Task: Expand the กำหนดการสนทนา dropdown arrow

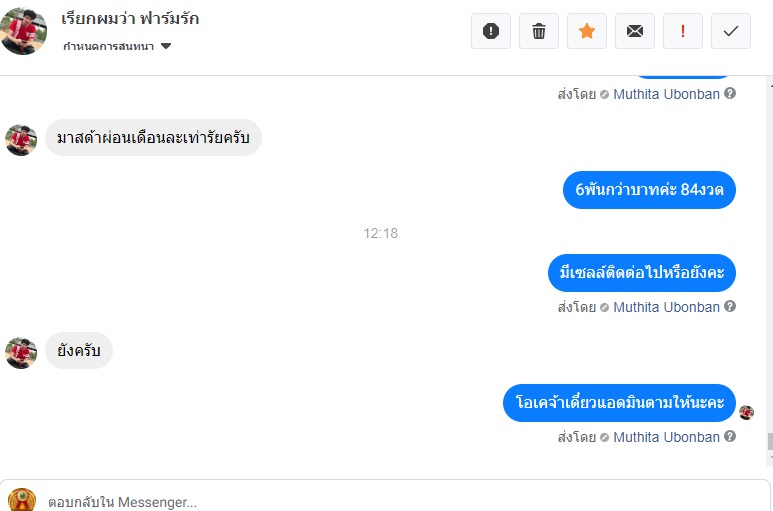Action: 166,46
